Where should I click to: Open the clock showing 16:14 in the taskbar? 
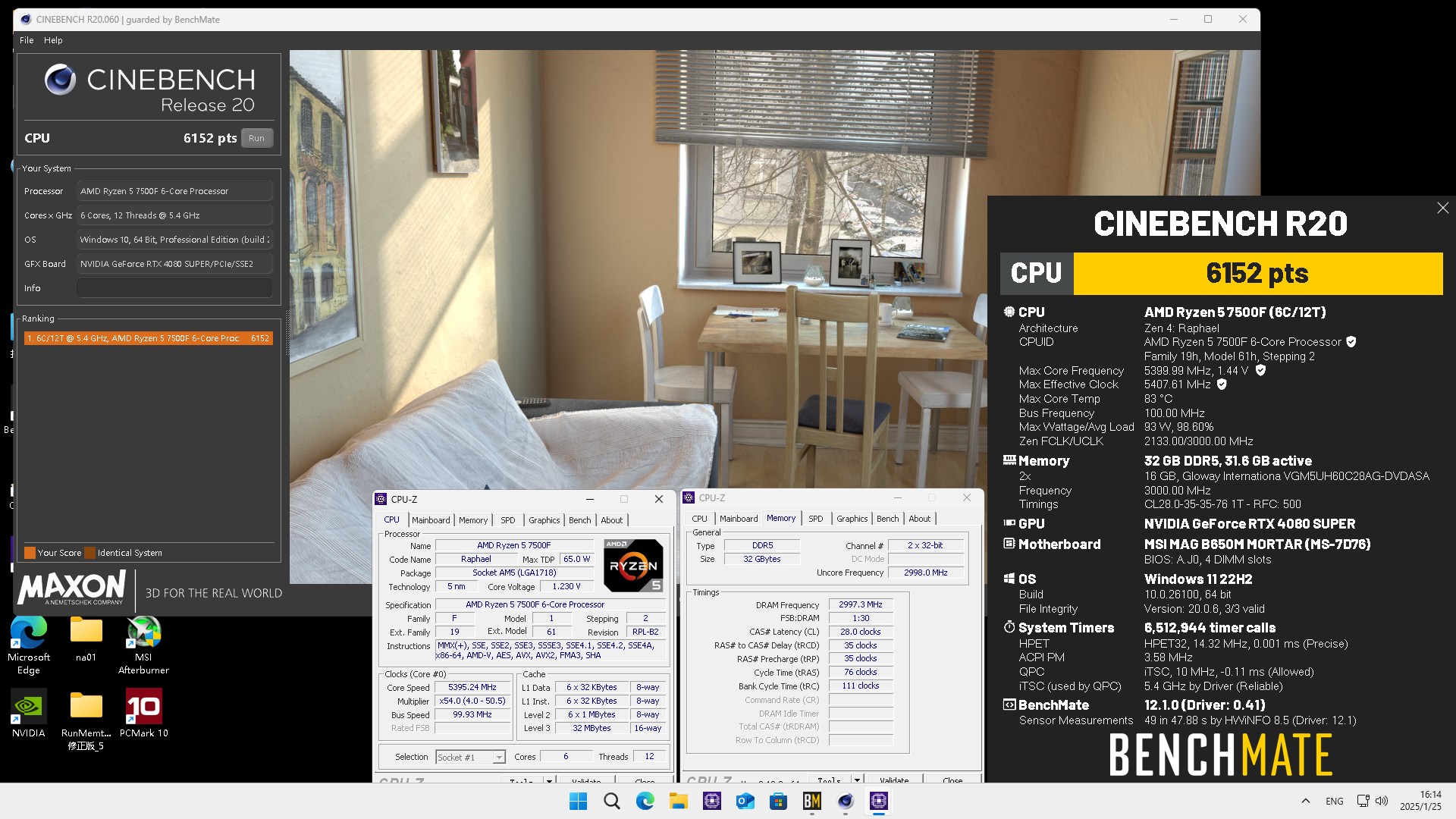tap(1420, 801)
